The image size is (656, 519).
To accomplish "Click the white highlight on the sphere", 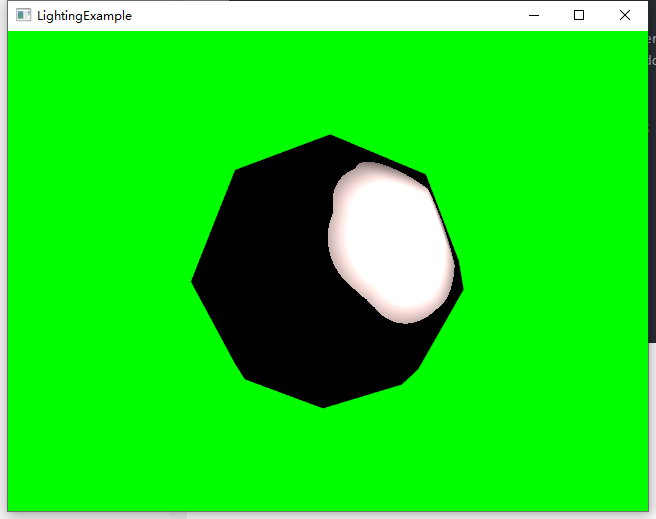I will tap(391, 243).
